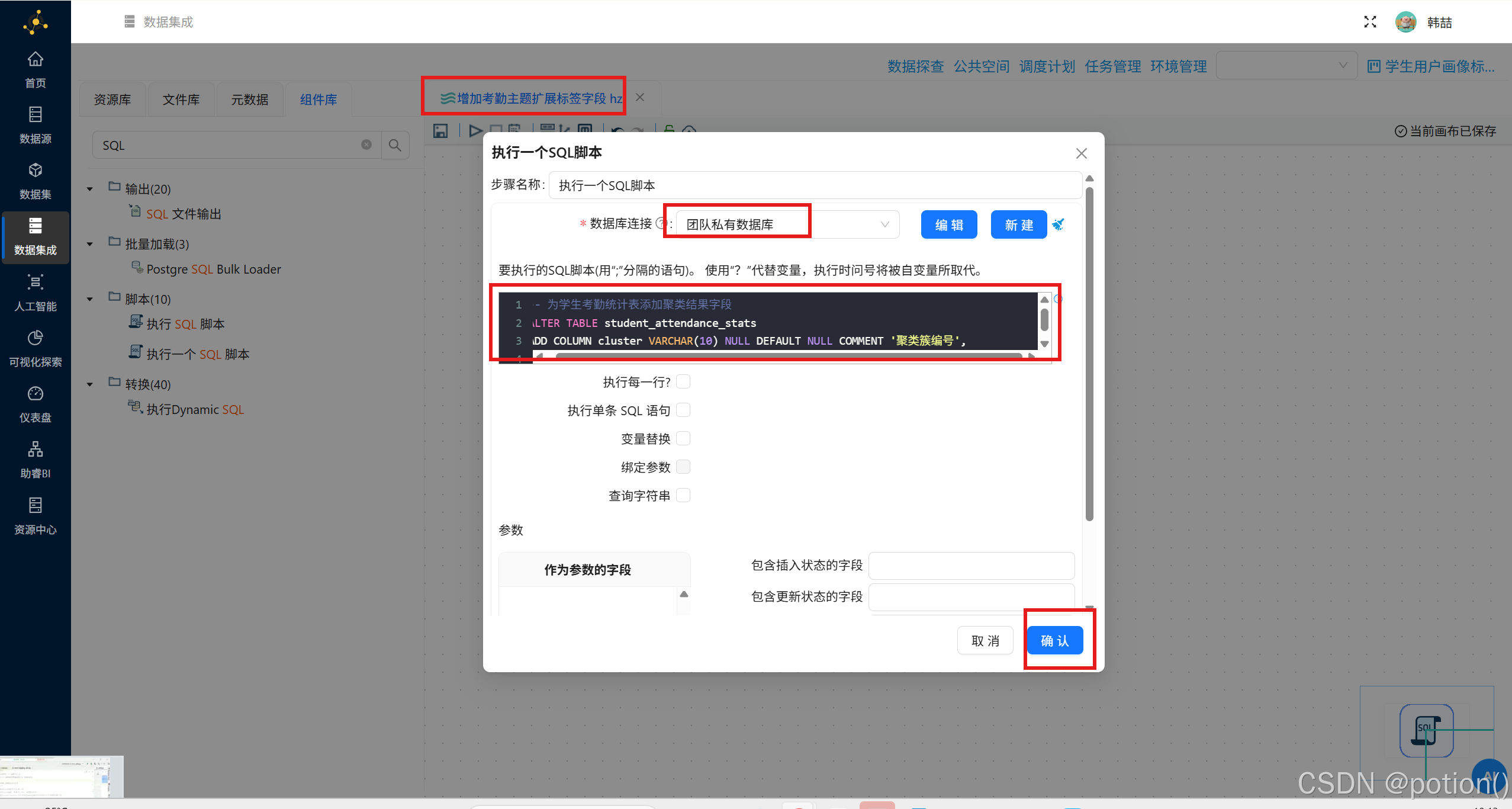The height and width of the screenshot is (809, 1512).
Task: Click the 新建 button
Action: tap(1019, 224)
